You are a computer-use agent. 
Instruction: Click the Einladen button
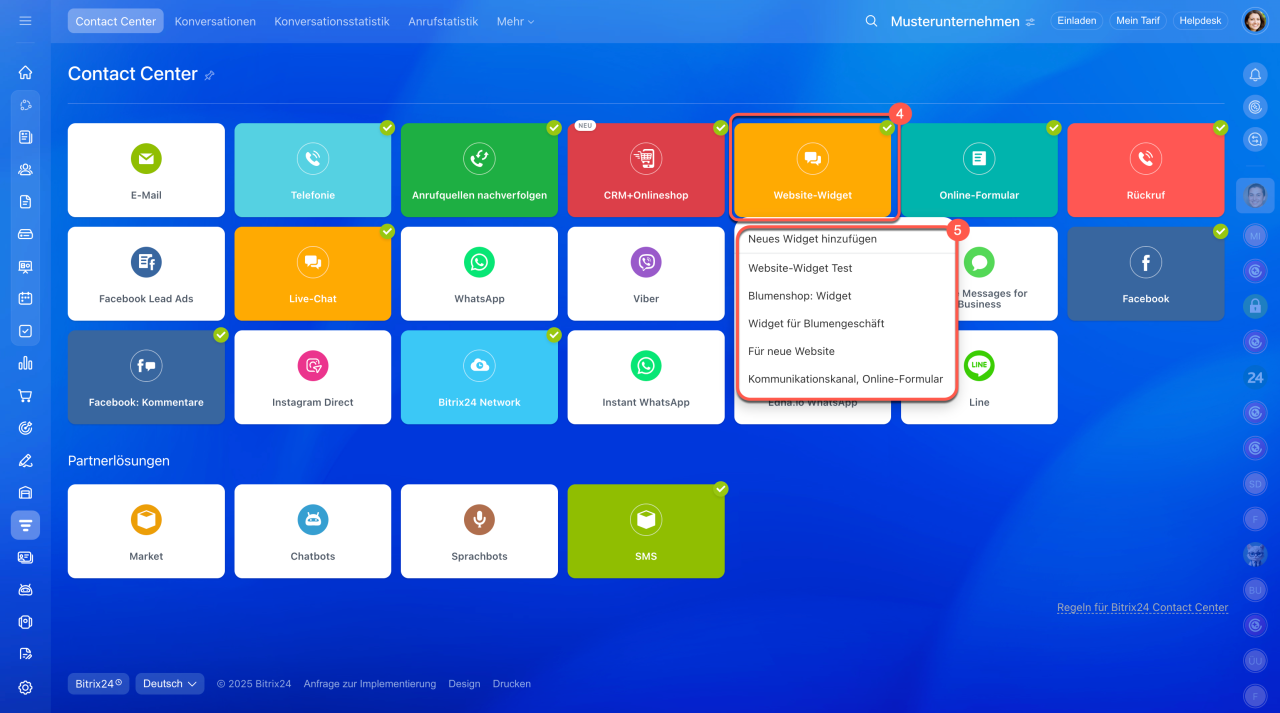(1076, 21)
